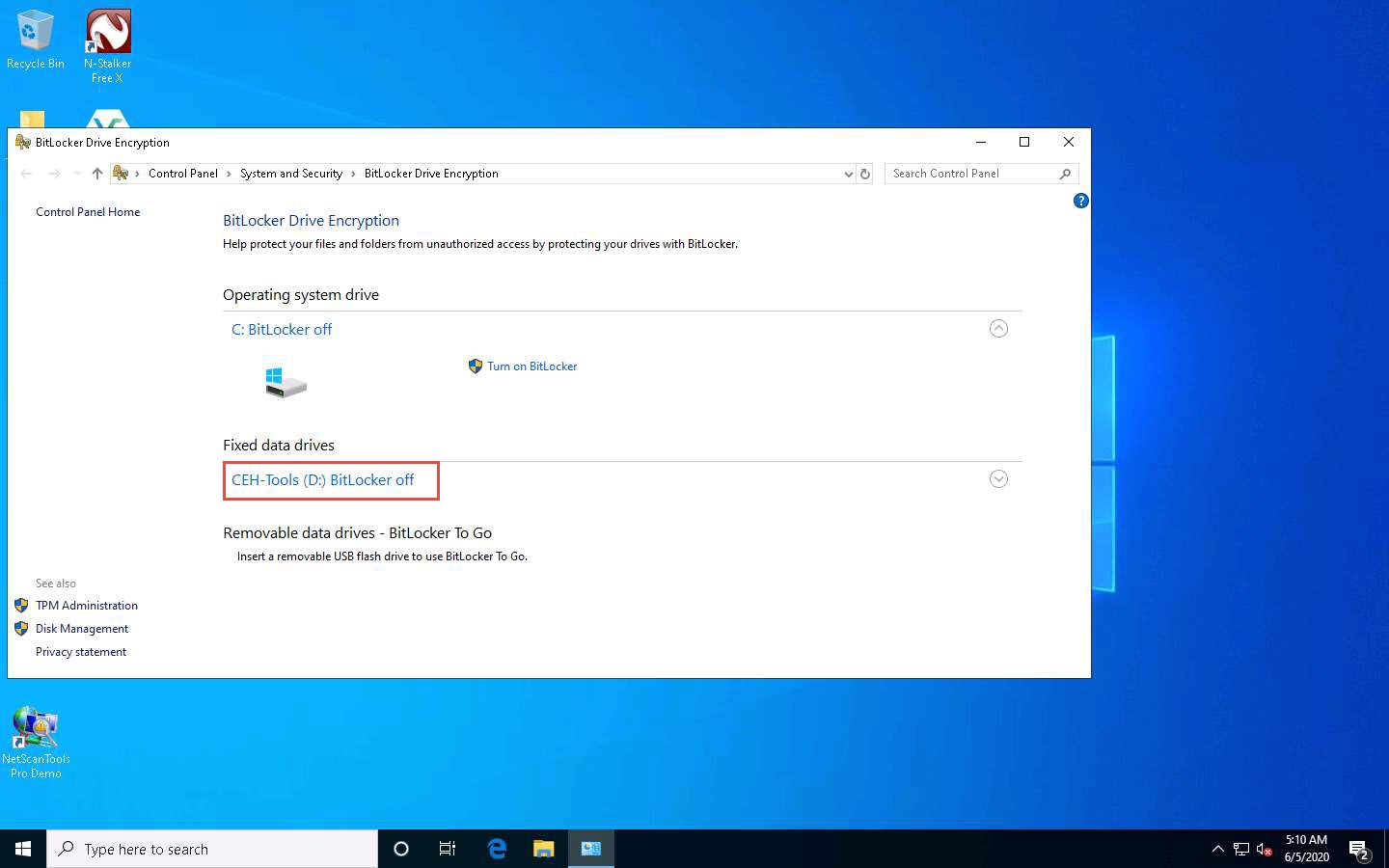This screenshot has width=1389, height=868.
Task: Open Task View on the taskbar
Action: pos(448,849)
